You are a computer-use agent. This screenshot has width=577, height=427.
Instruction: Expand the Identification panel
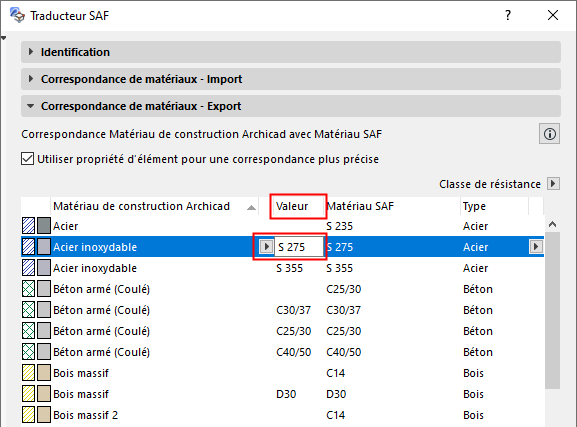tap(291, 52)
